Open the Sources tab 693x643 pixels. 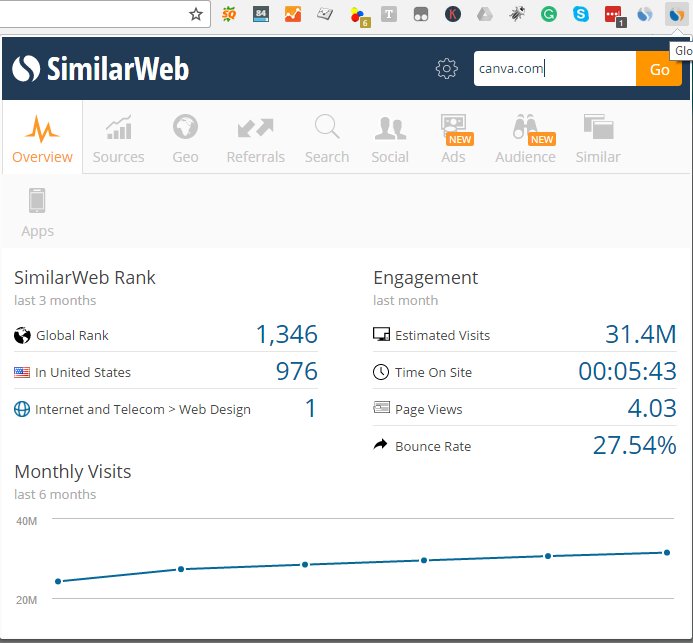pyautogui.click(x=118, y=138)
